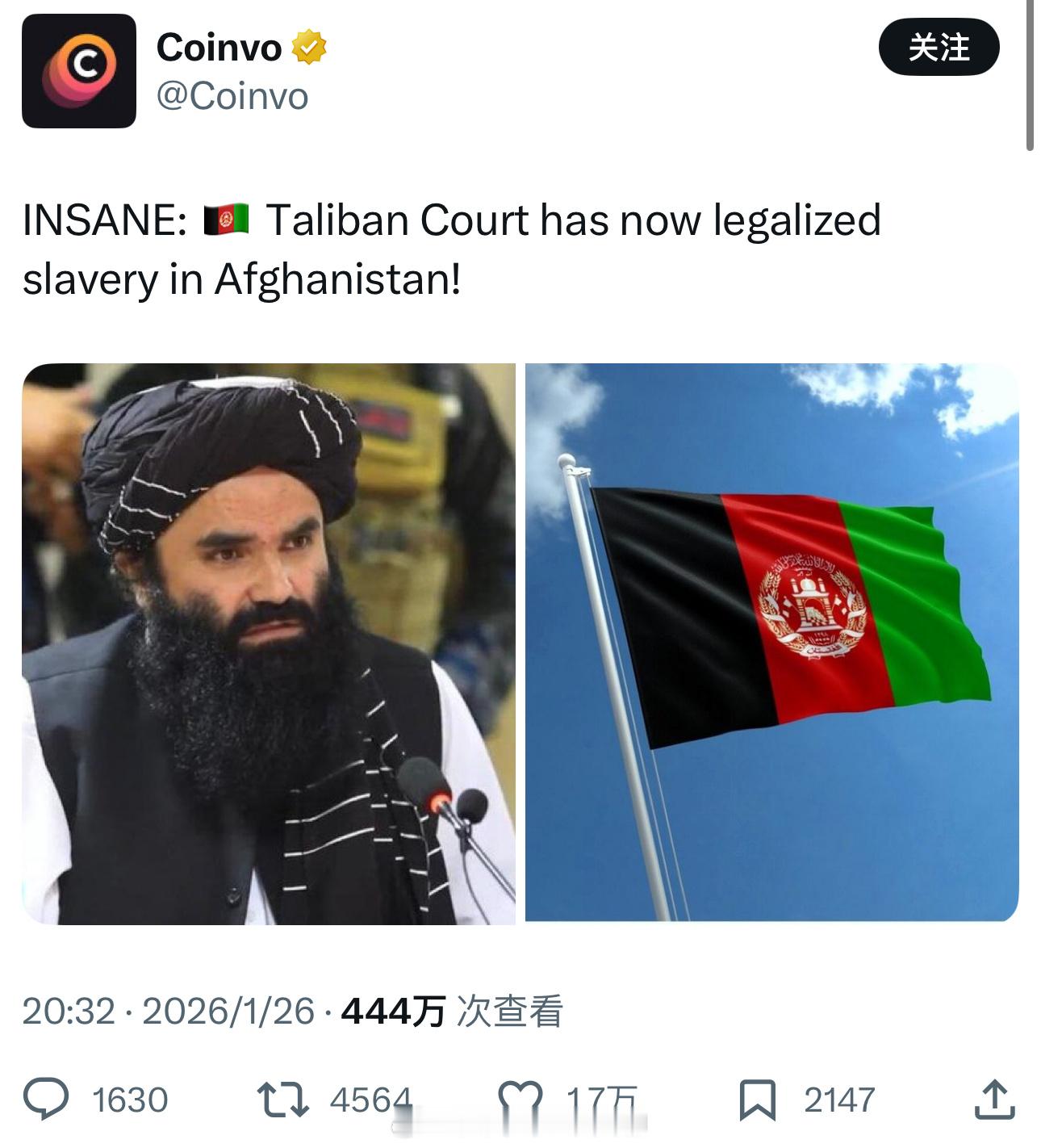Open the reply comment bubble icon
This screenshot has height=1148, width=1041.
pyautogui.click(x=46, y=1100)
